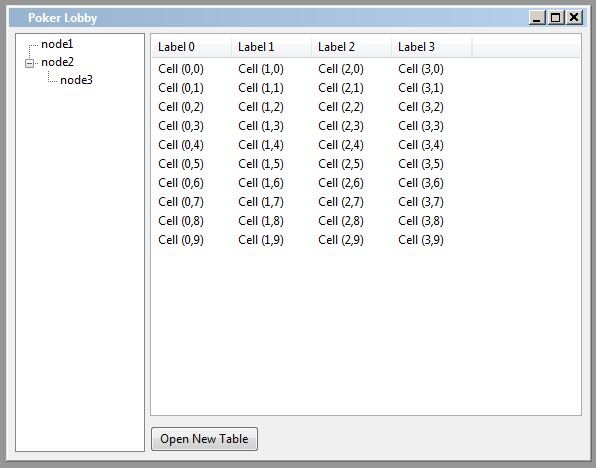
Task: Collapse the node2 tree expander
Action: click(x=29, y=63)
